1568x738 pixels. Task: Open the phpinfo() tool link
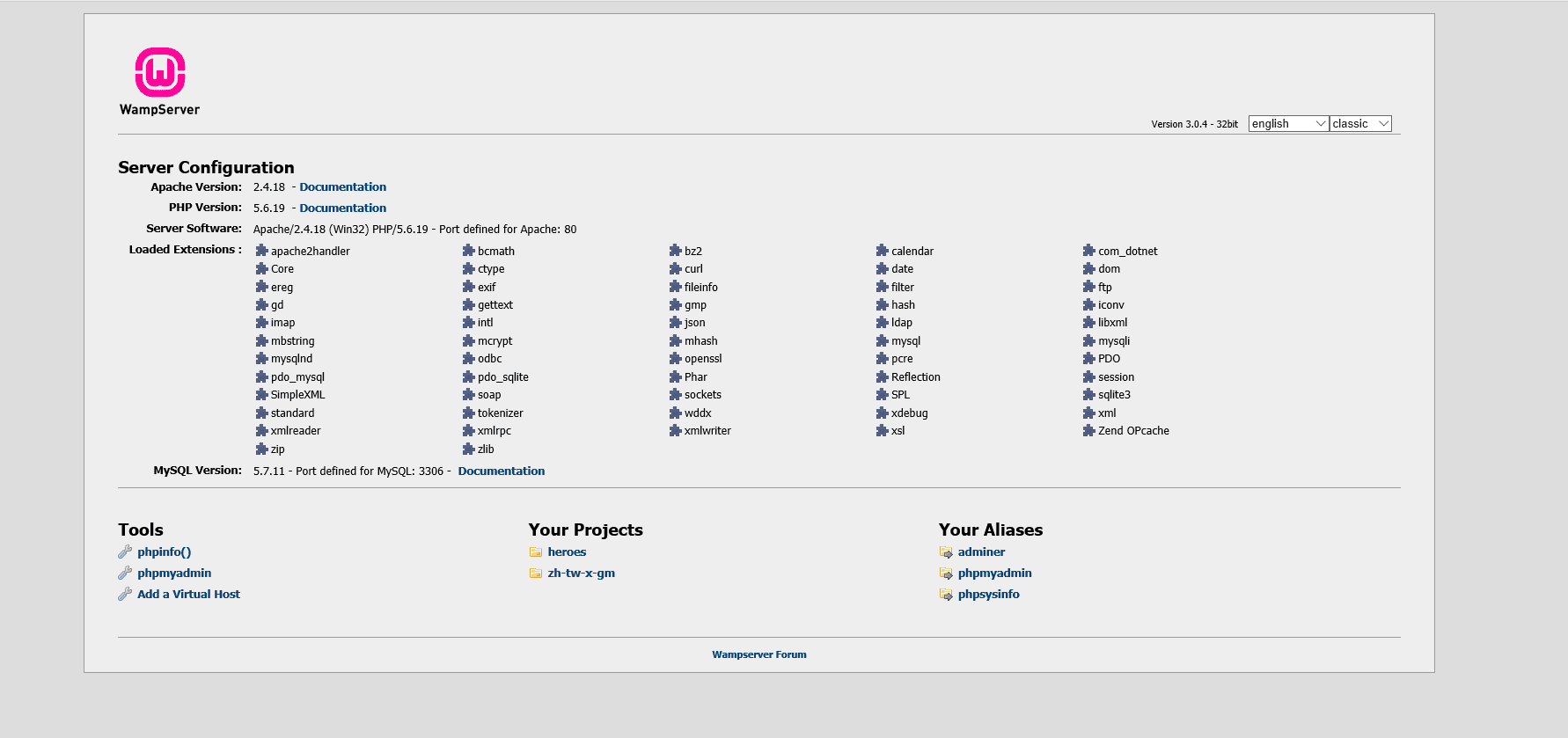[x=164, y=552]
